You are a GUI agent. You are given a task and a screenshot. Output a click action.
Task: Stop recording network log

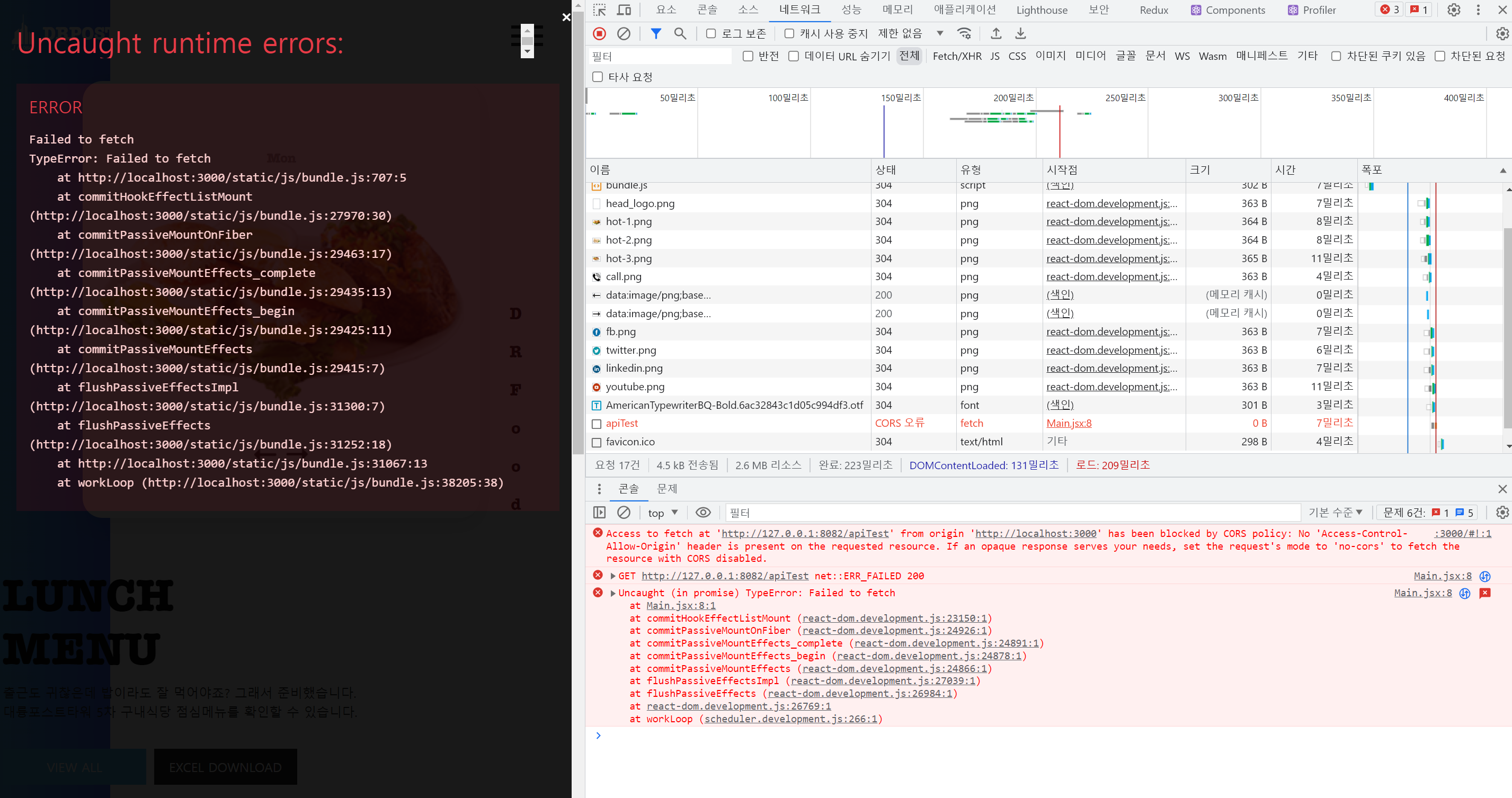pyautogui.click(x=599, y=34)
